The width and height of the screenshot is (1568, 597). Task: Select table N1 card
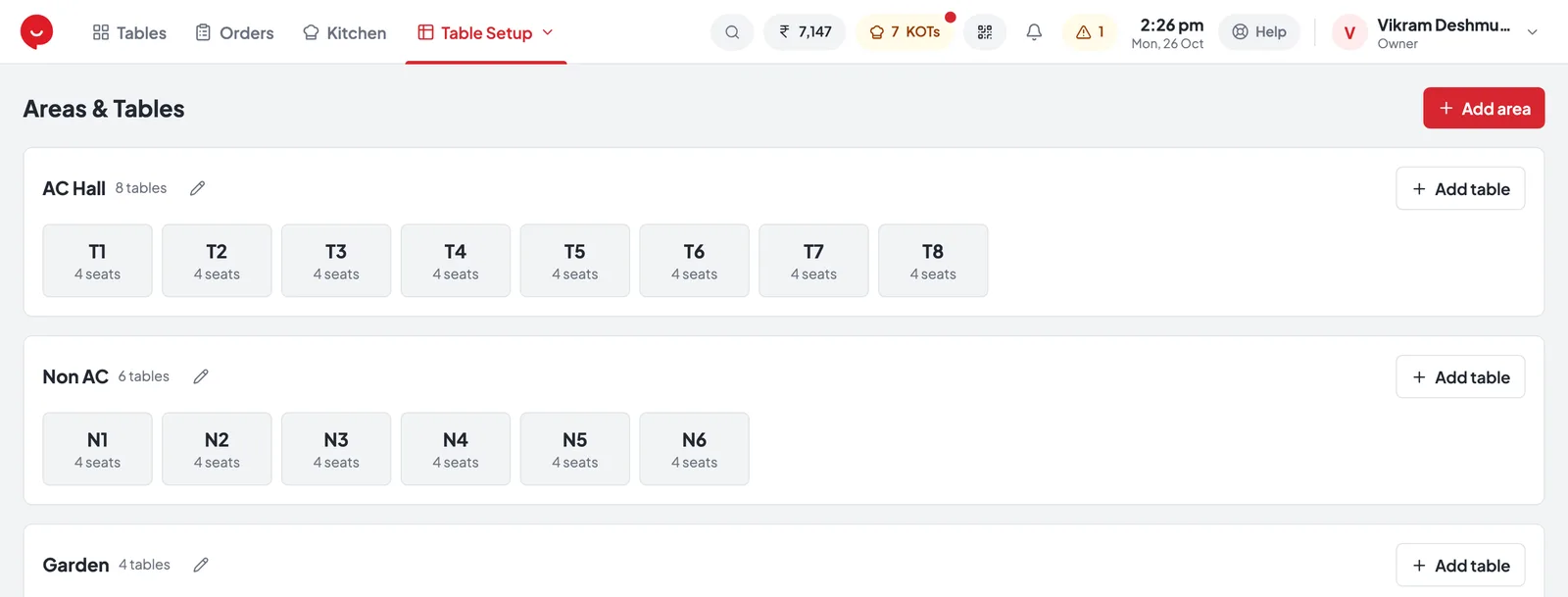click(97, 449)
